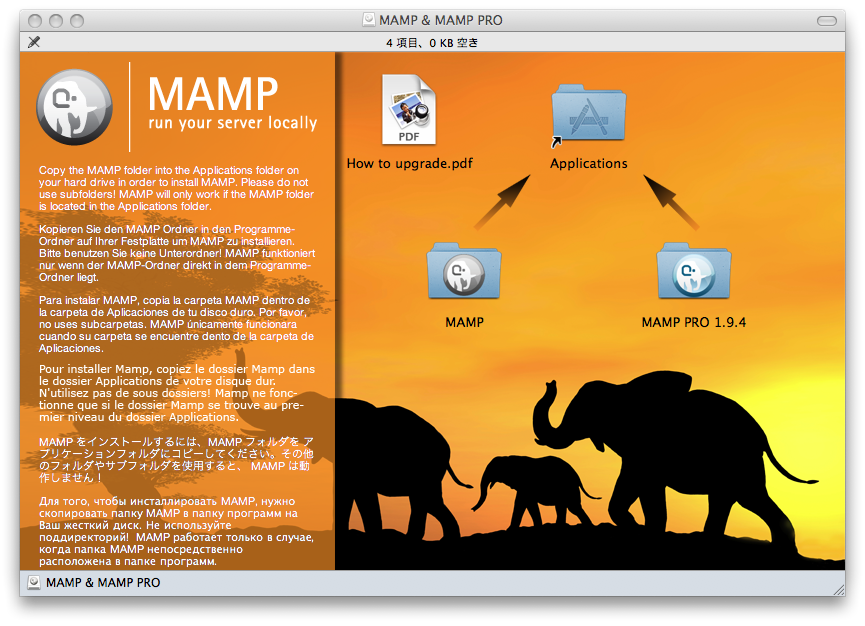Click the minimize window button
The image size is (865, 626).
pos(56,21)
